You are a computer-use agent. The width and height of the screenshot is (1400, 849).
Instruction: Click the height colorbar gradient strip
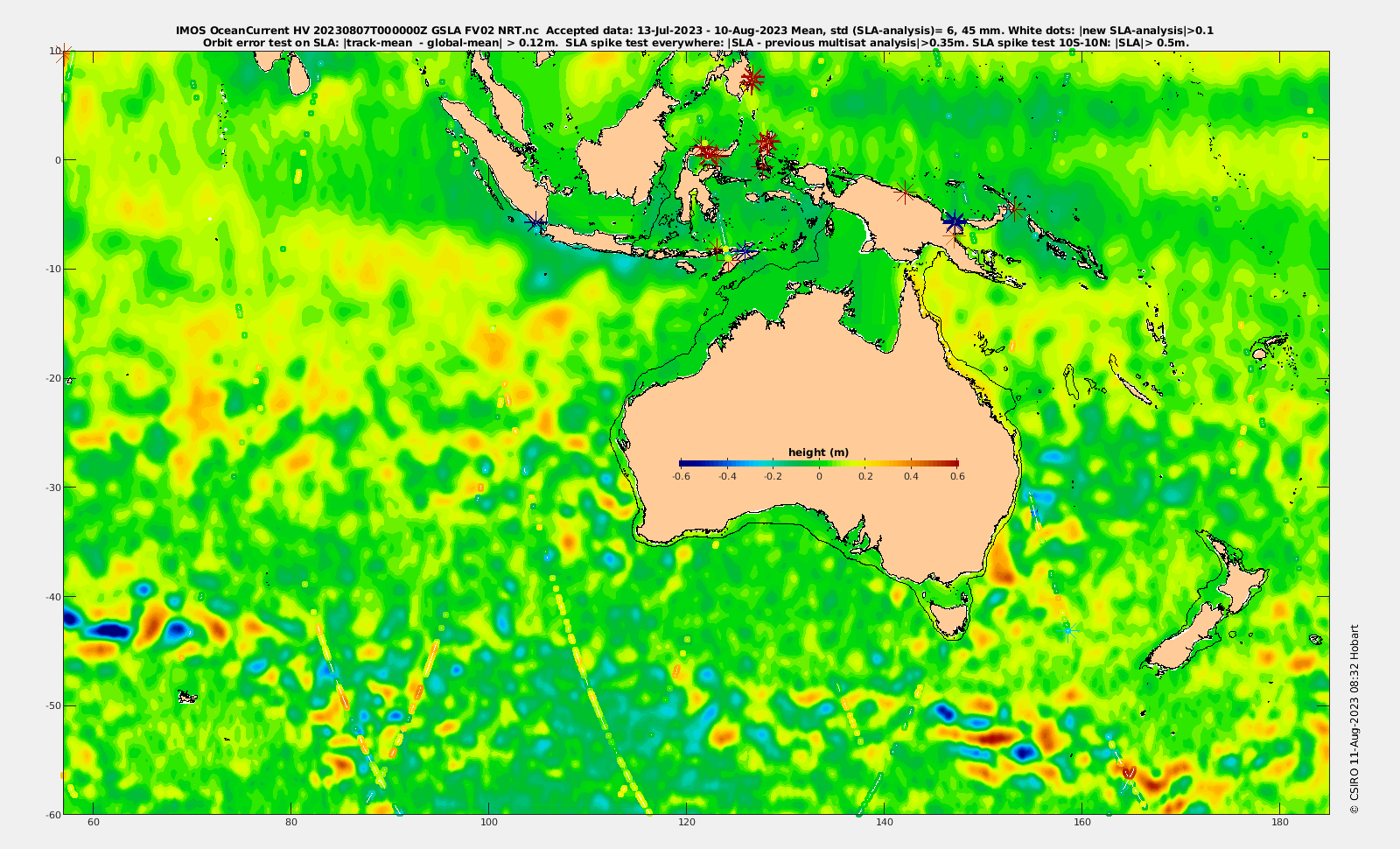click(819, 463)
